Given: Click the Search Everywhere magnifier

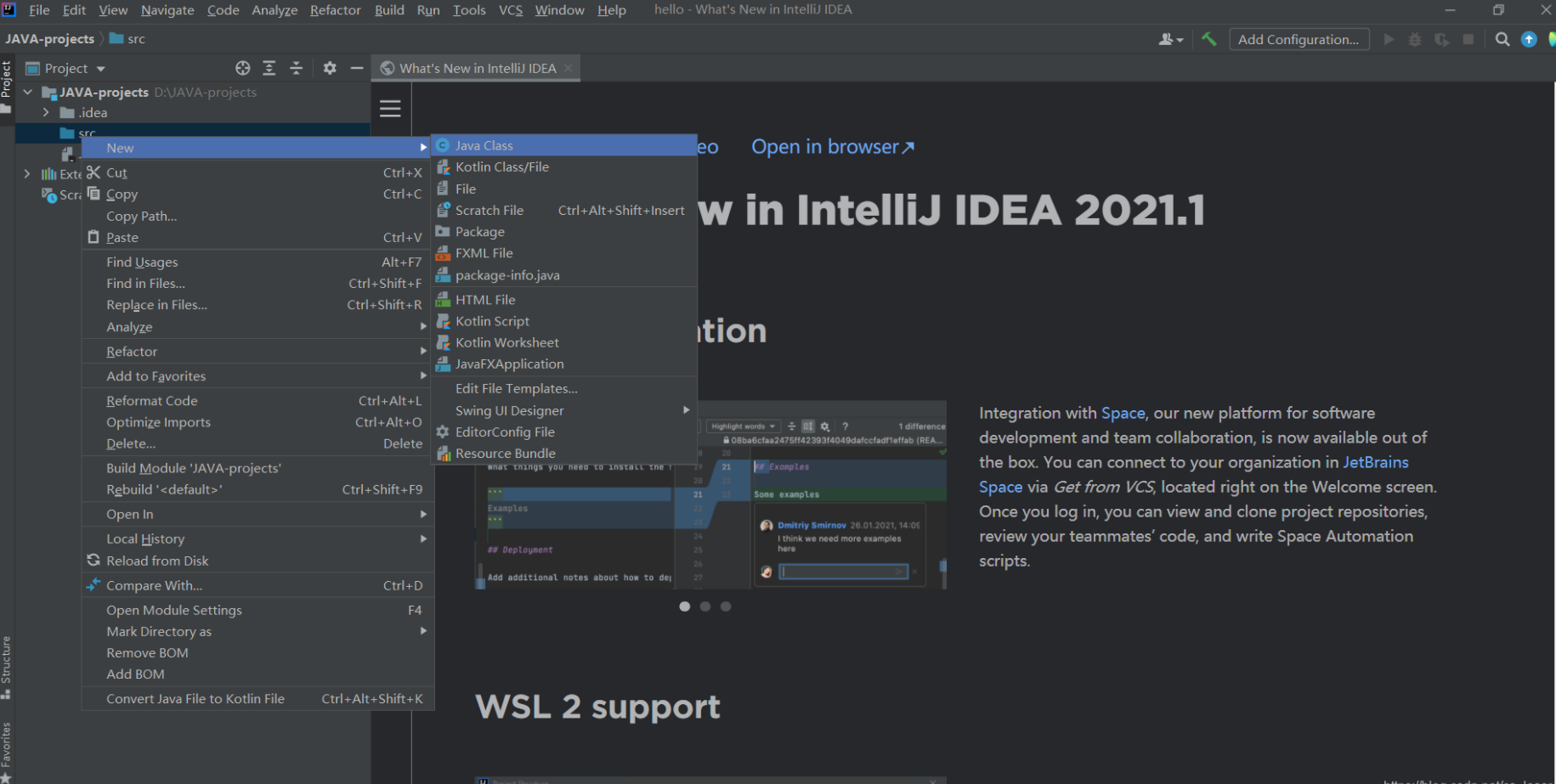Looking at the screenshot, I should (x=1502, y=39).
